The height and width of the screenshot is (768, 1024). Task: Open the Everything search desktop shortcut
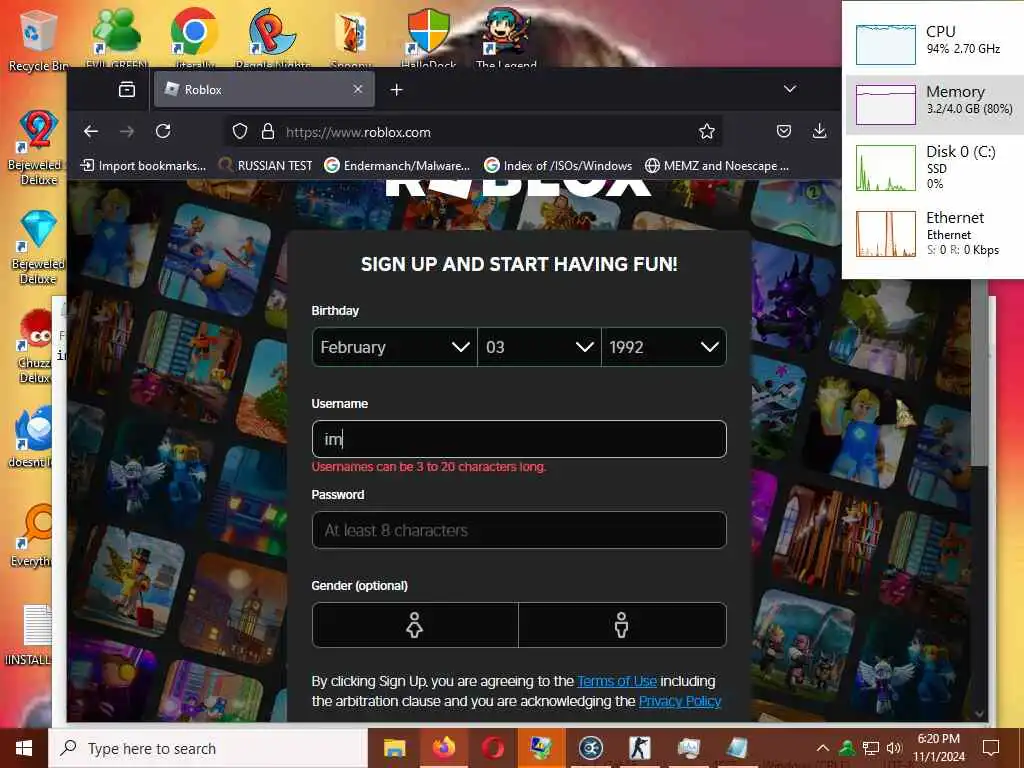(33, 536)
